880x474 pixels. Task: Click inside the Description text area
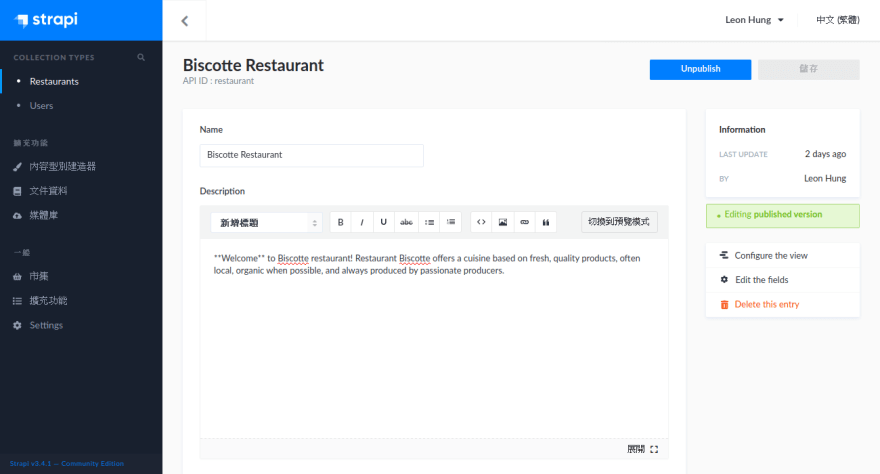434,339
